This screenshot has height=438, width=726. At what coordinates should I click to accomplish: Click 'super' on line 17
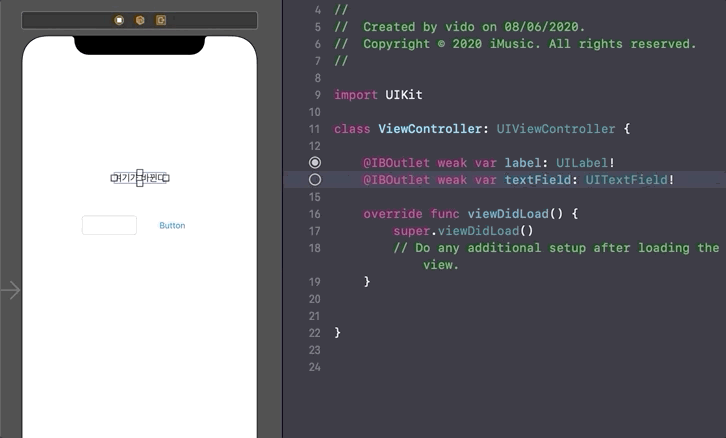click(412, 231)
